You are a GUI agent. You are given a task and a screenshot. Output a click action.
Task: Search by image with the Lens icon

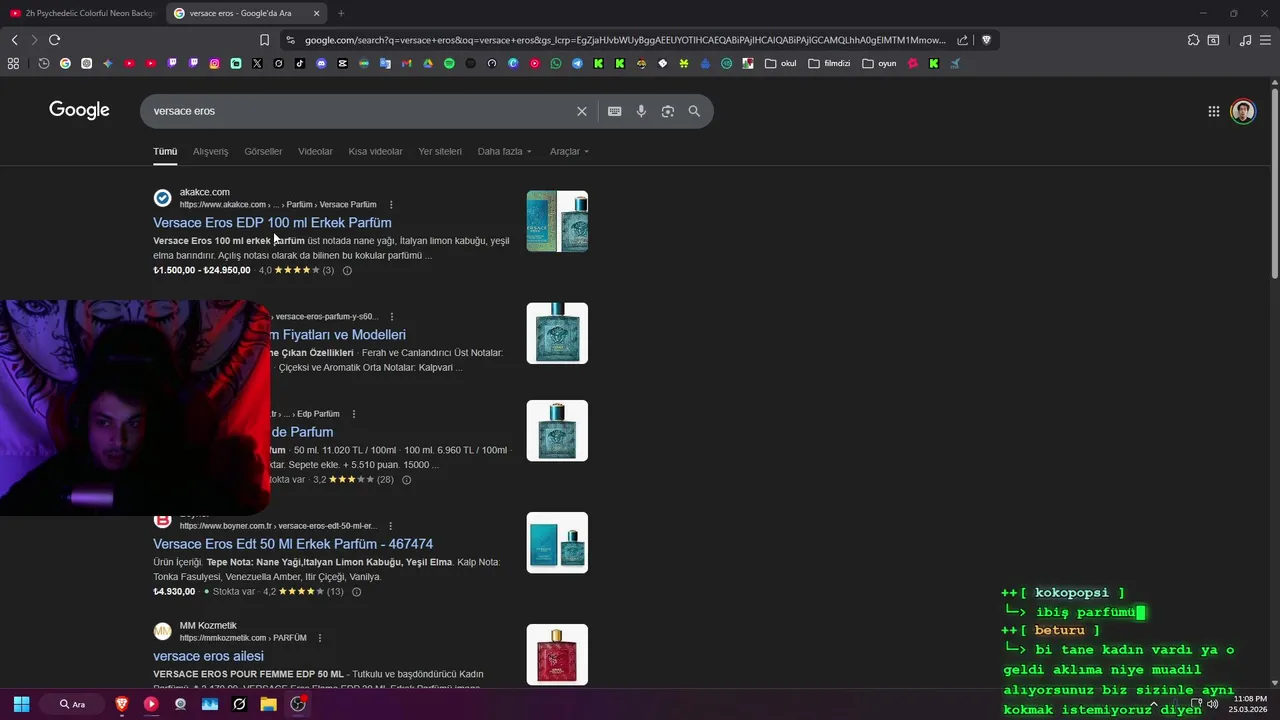coord(668,111)
